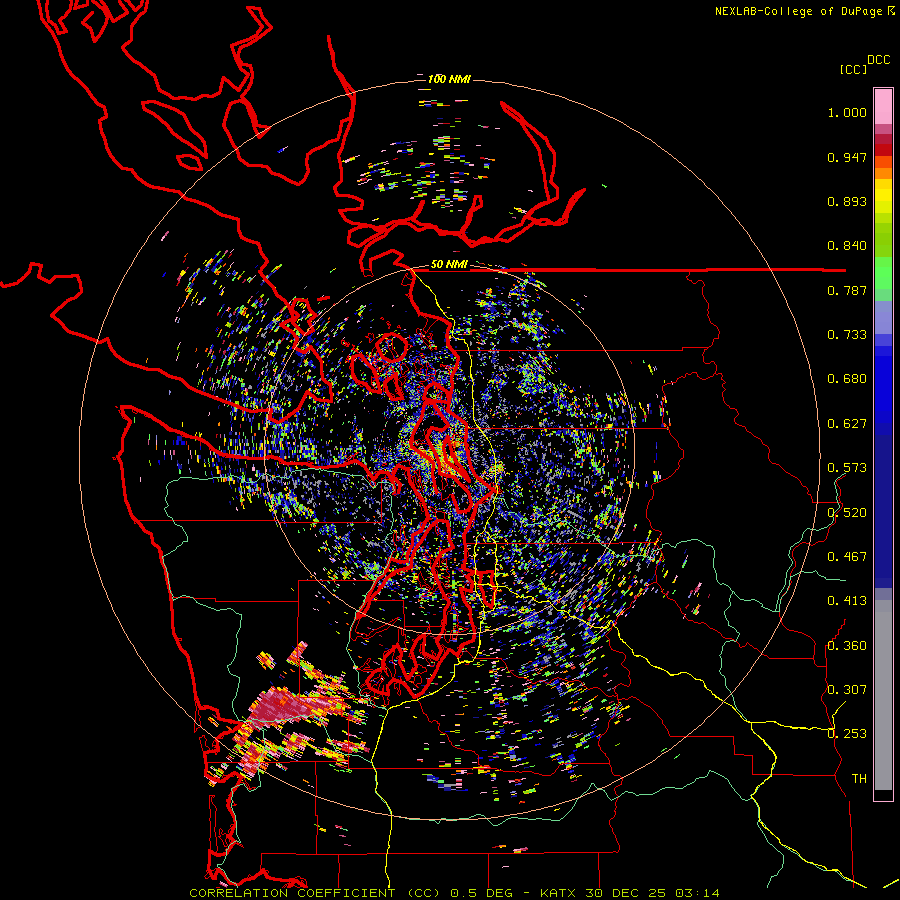
Task: Click the 03:14 timestamp
Action: pos(697,893)
